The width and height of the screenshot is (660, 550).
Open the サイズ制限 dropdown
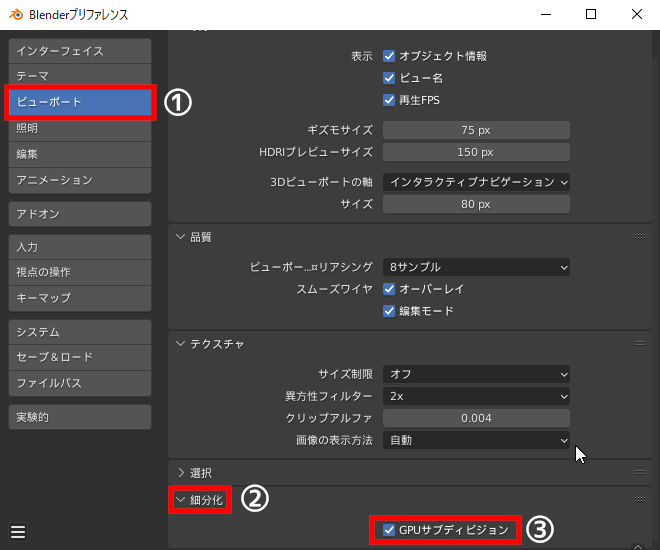[476, 374]
